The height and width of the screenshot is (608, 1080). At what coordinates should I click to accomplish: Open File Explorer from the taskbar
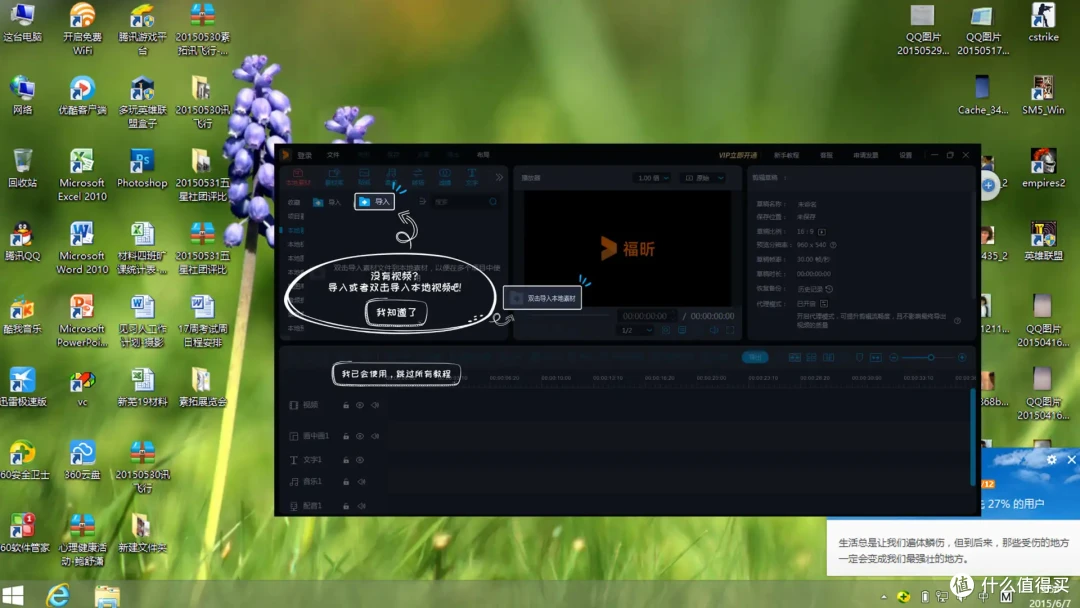click(107, 596)
